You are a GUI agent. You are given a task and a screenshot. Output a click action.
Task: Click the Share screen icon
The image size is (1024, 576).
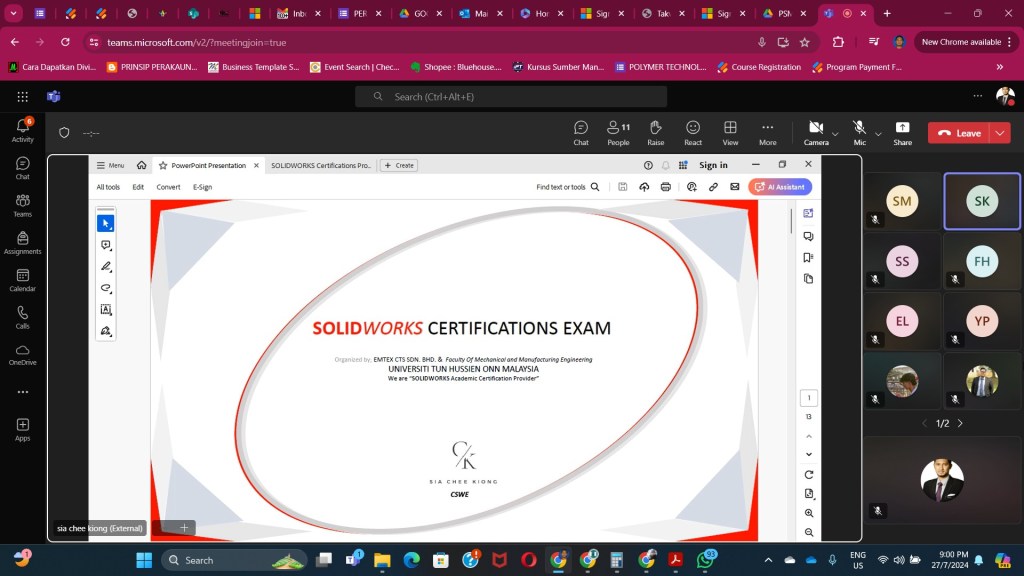tap(902, 131)
